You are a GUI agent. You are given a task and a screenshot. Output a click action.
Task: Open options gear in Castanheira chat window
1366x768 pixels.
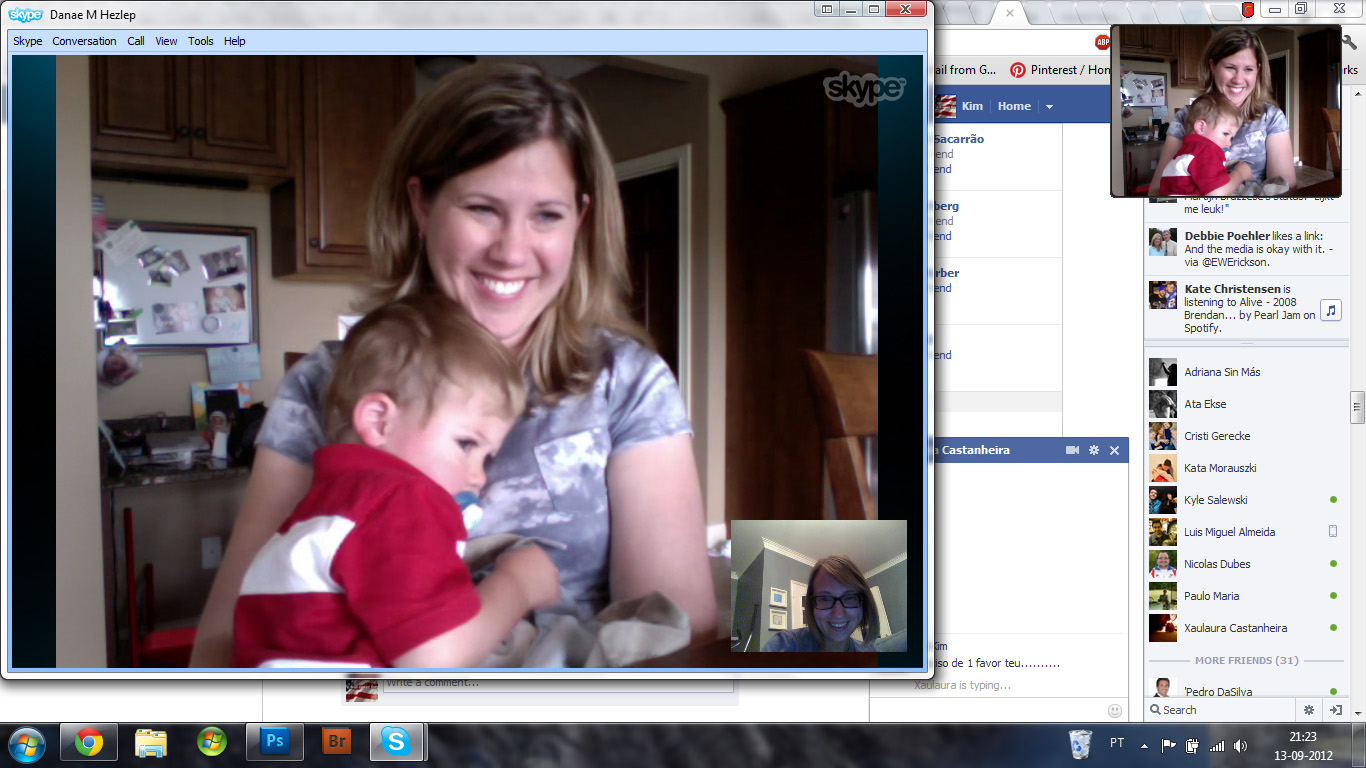tap(1094, 450)
